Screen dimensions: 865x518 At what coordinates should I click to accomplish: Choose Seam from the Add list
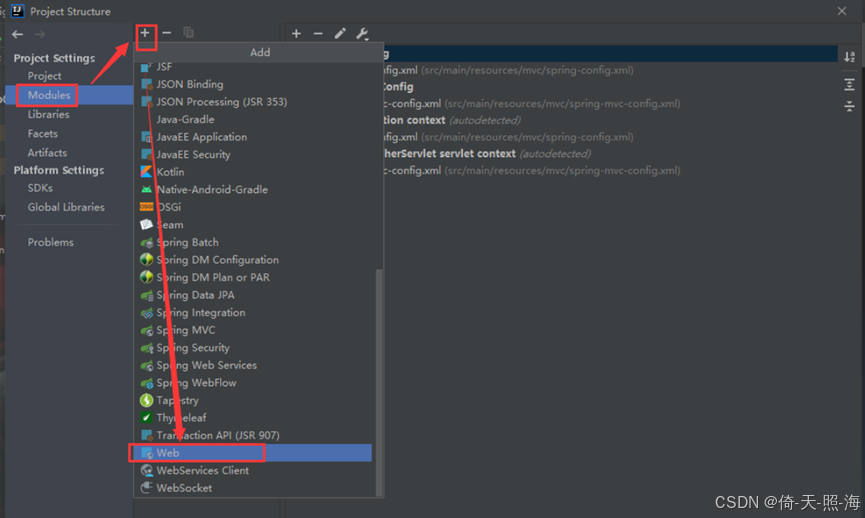coord(254,225)
